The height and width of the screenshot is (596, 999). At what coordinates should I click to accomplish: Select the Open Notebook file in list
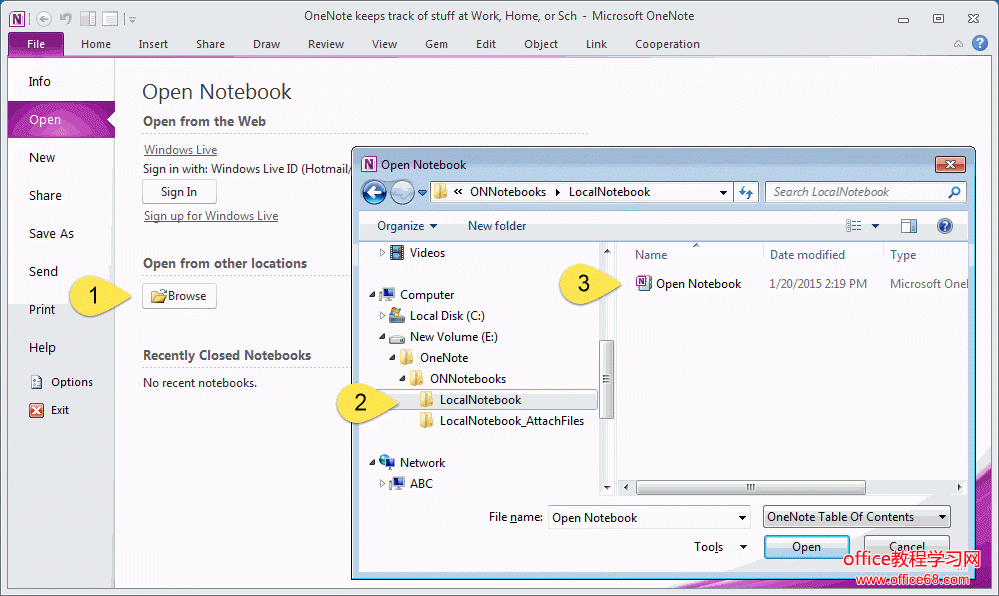coord(698,284)
